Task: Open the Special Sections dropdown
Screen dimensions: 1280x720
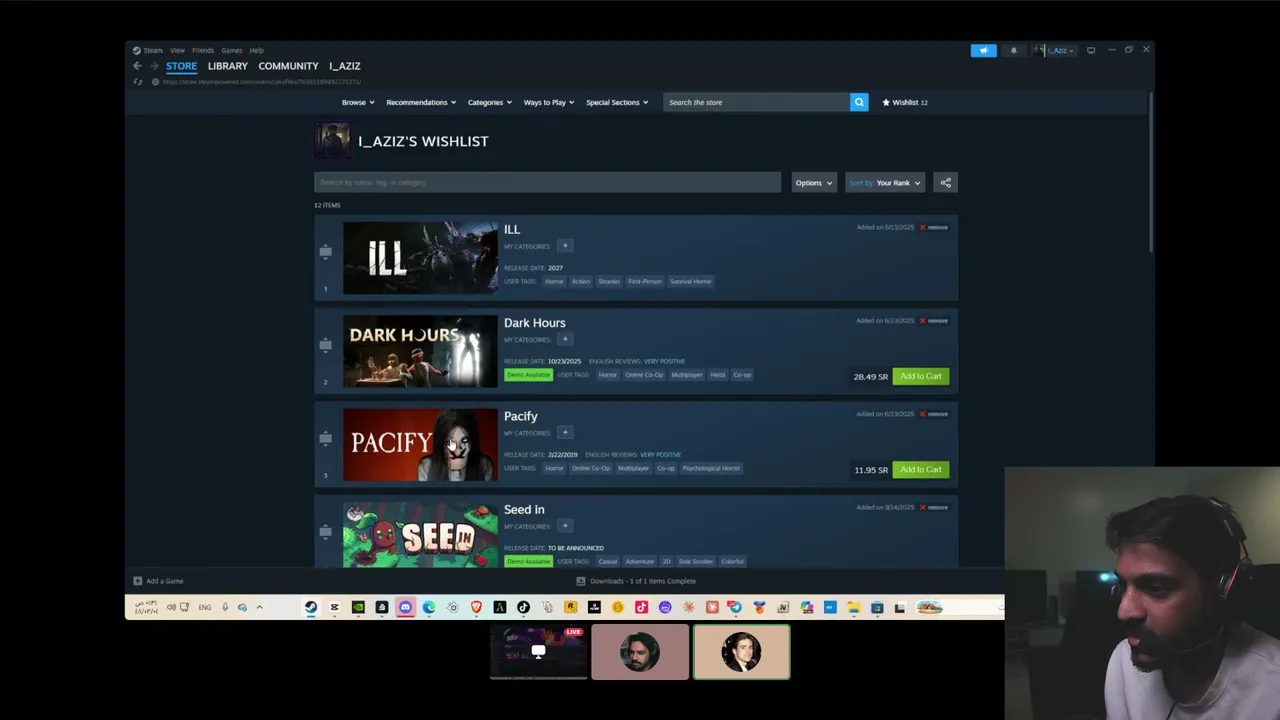Action: click(617, 102)
